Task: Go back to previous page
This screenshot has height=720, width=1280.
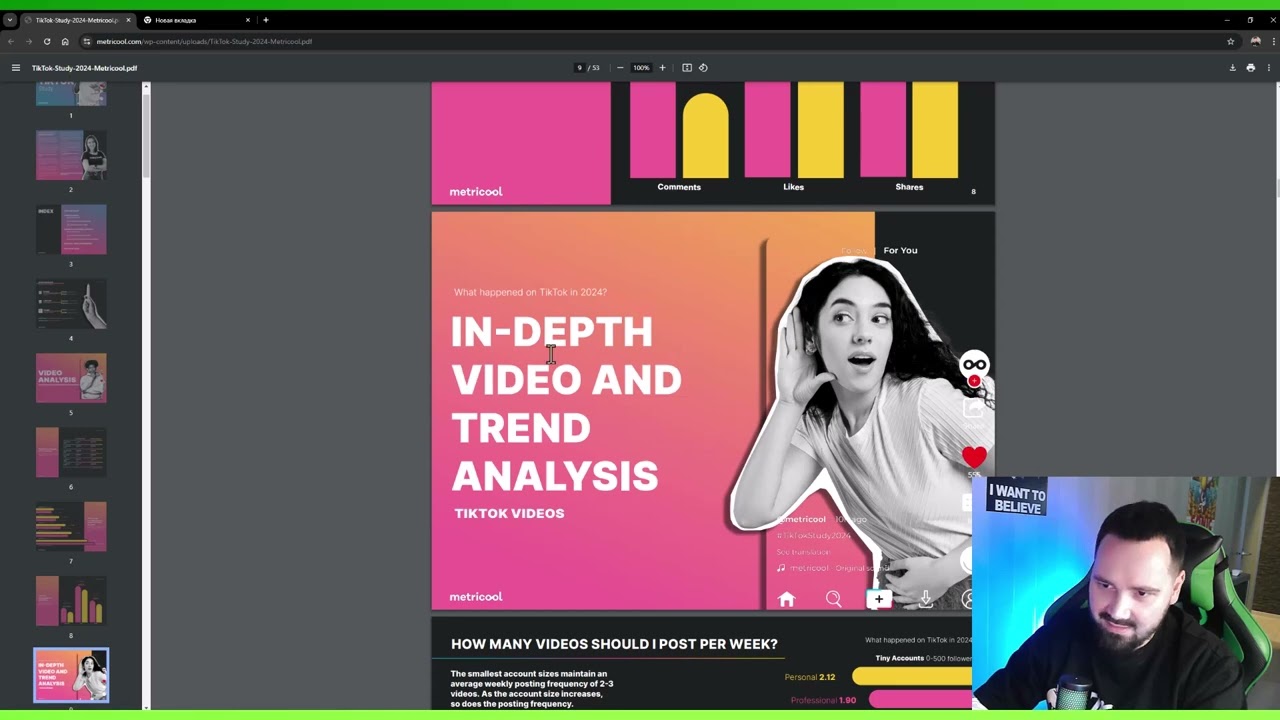Action: [10, 41]
